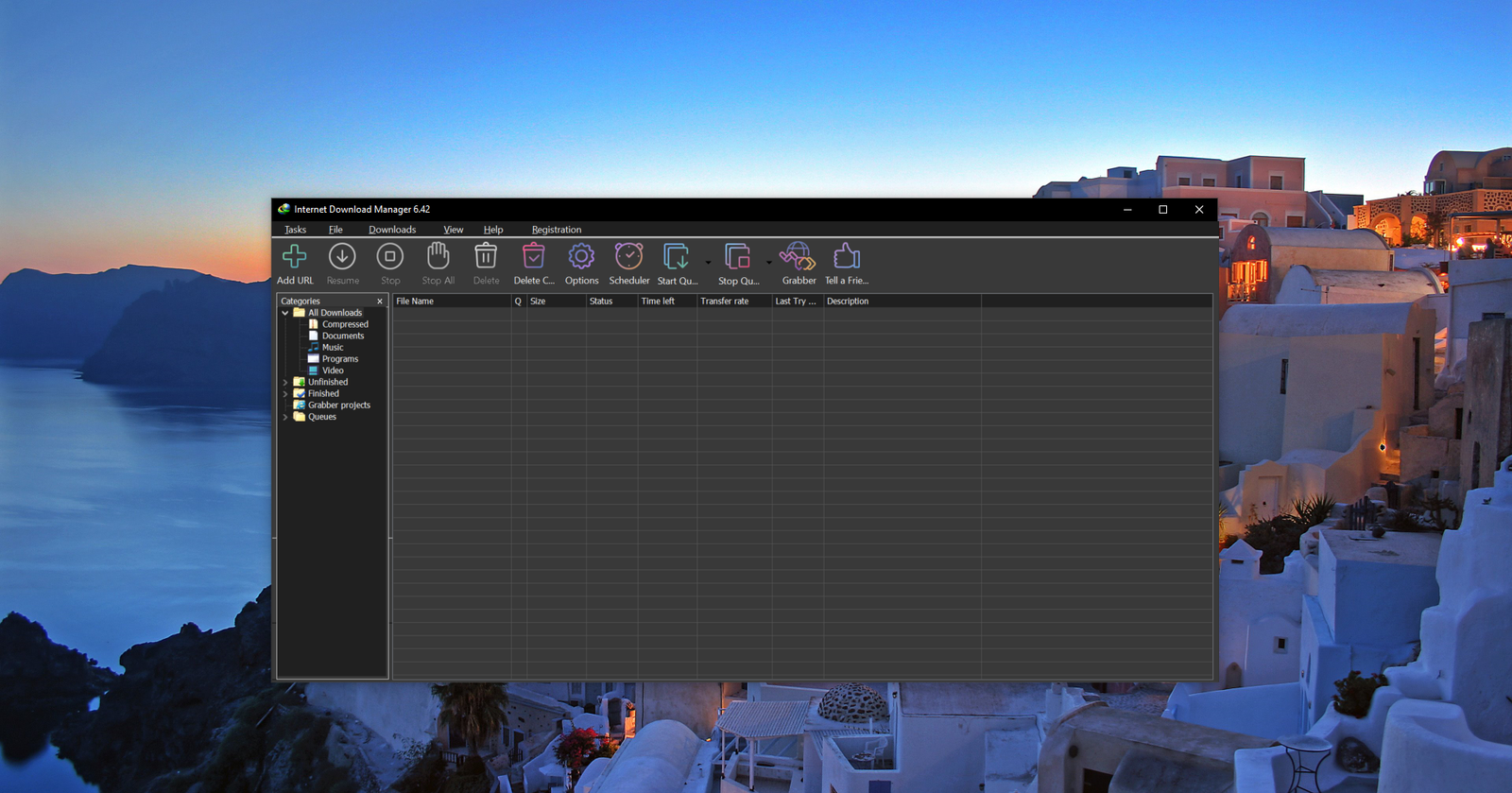Open the Options gear icon
Viewport: 1512px width, 793px height.
pyautogui.click(x=581, y=257)
